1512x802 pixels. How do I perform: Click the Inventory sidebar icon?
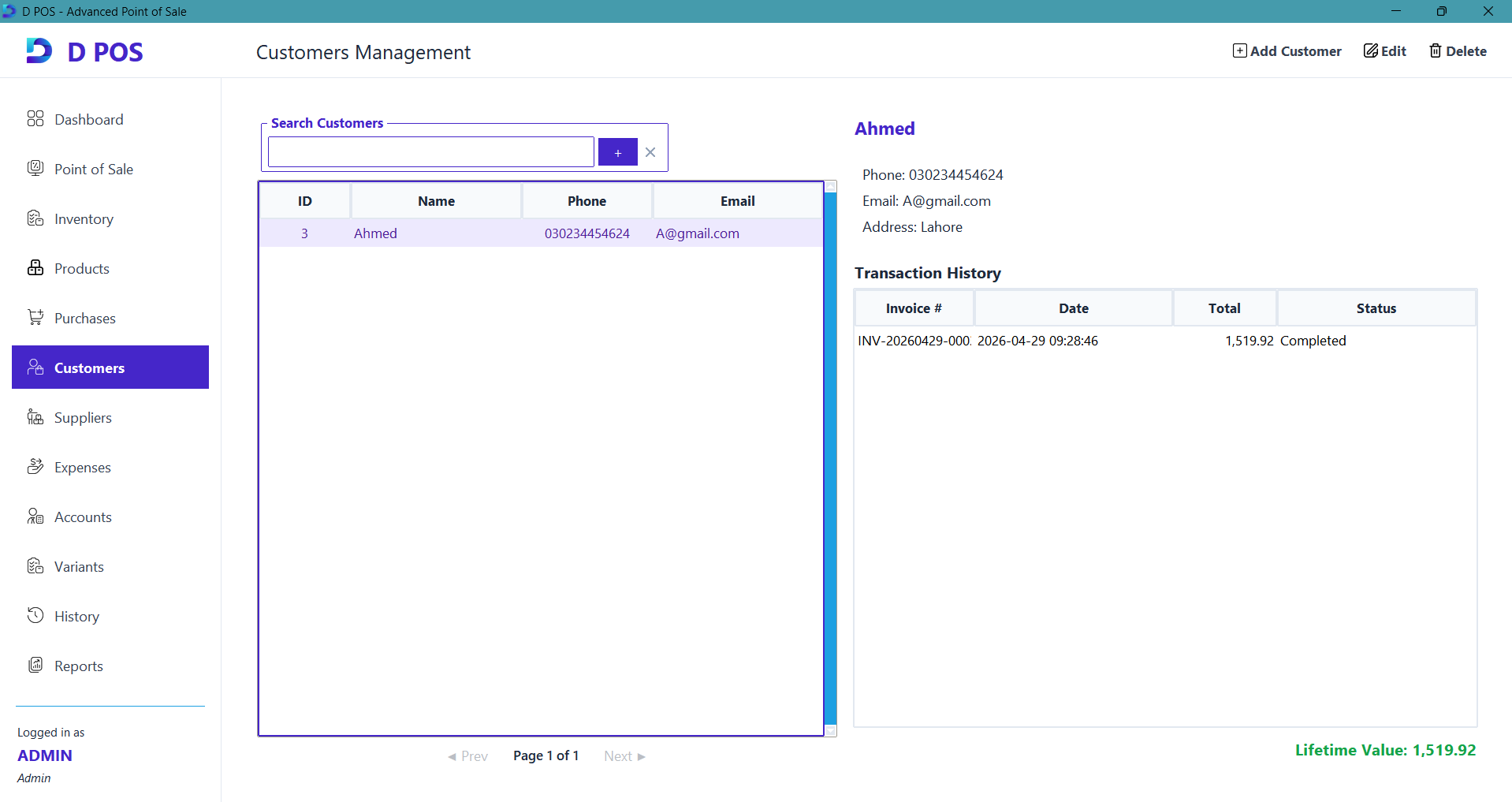tap(35, 218)
